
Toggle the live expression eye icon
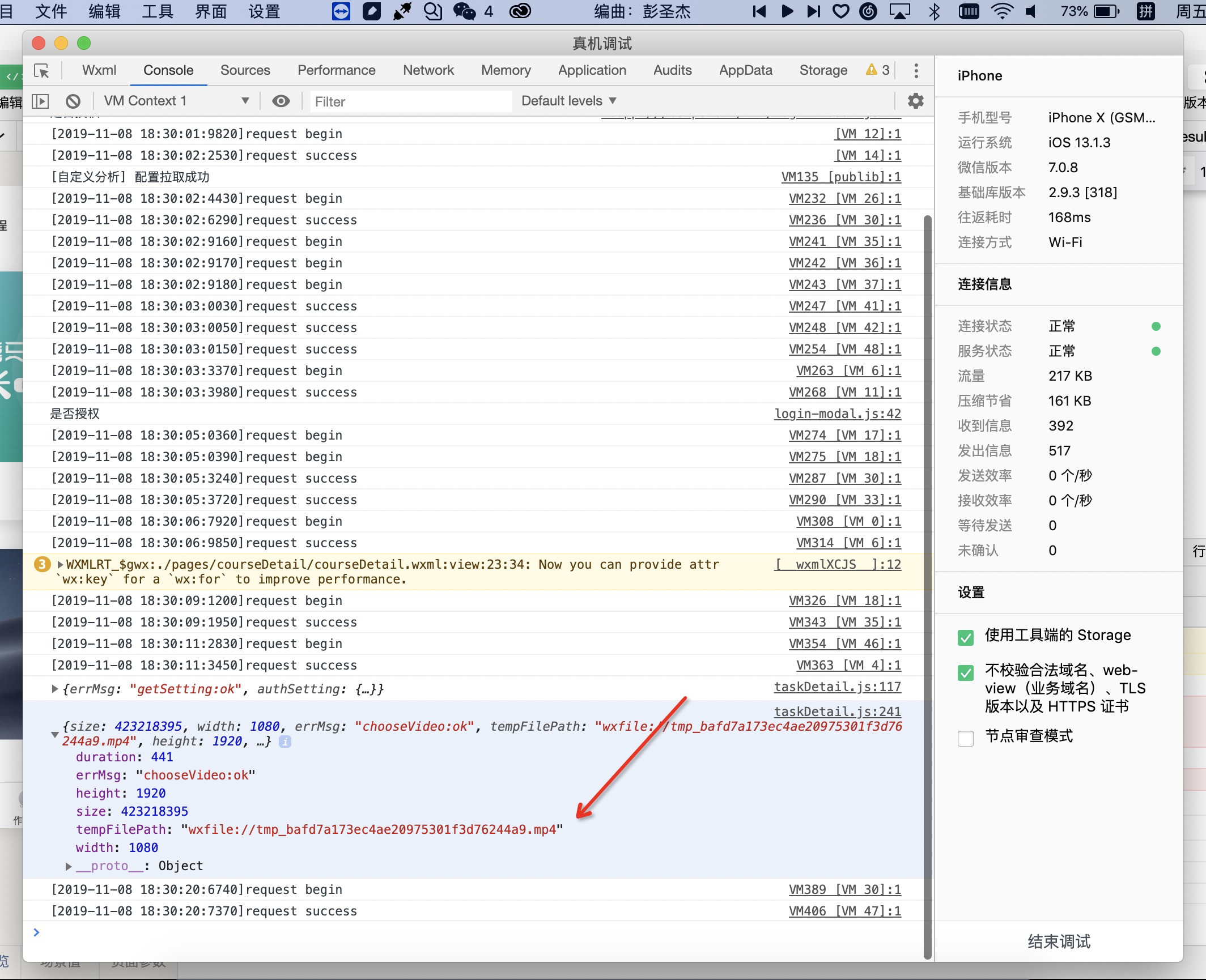pos(281,101)
